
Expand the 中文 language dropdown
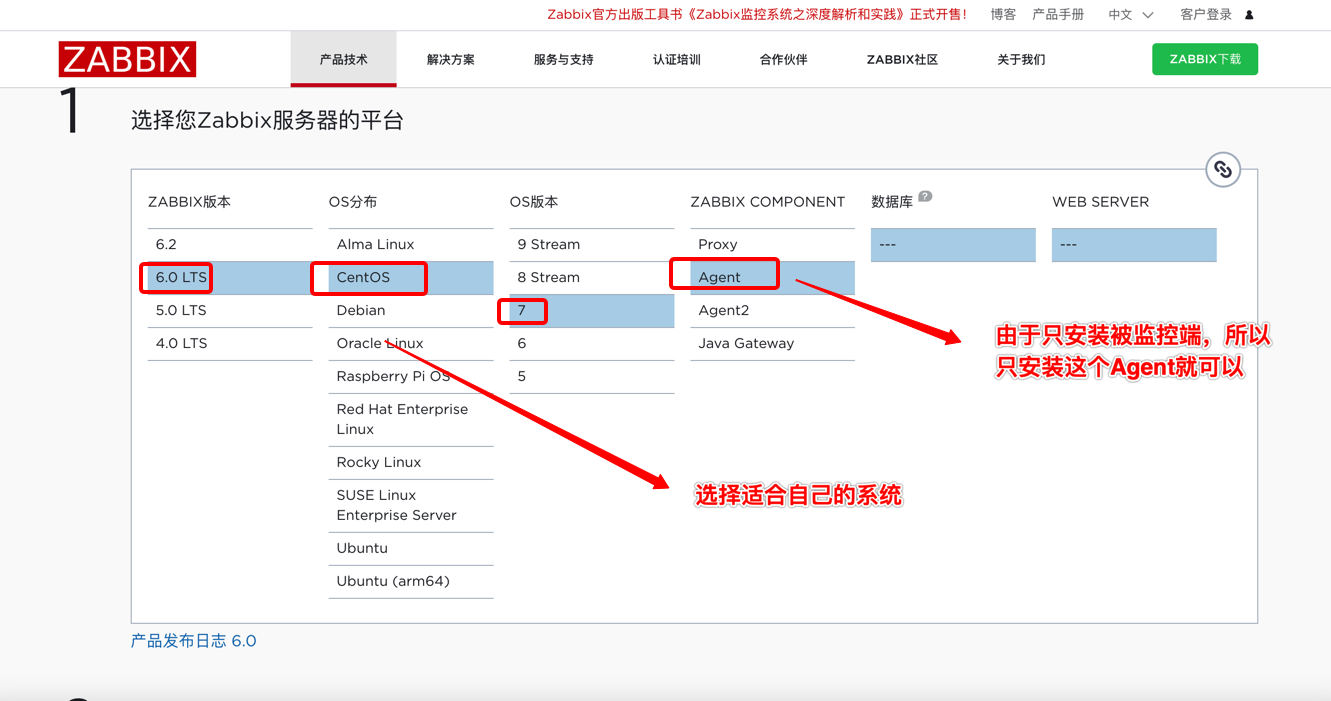(x=1130, y=15)
